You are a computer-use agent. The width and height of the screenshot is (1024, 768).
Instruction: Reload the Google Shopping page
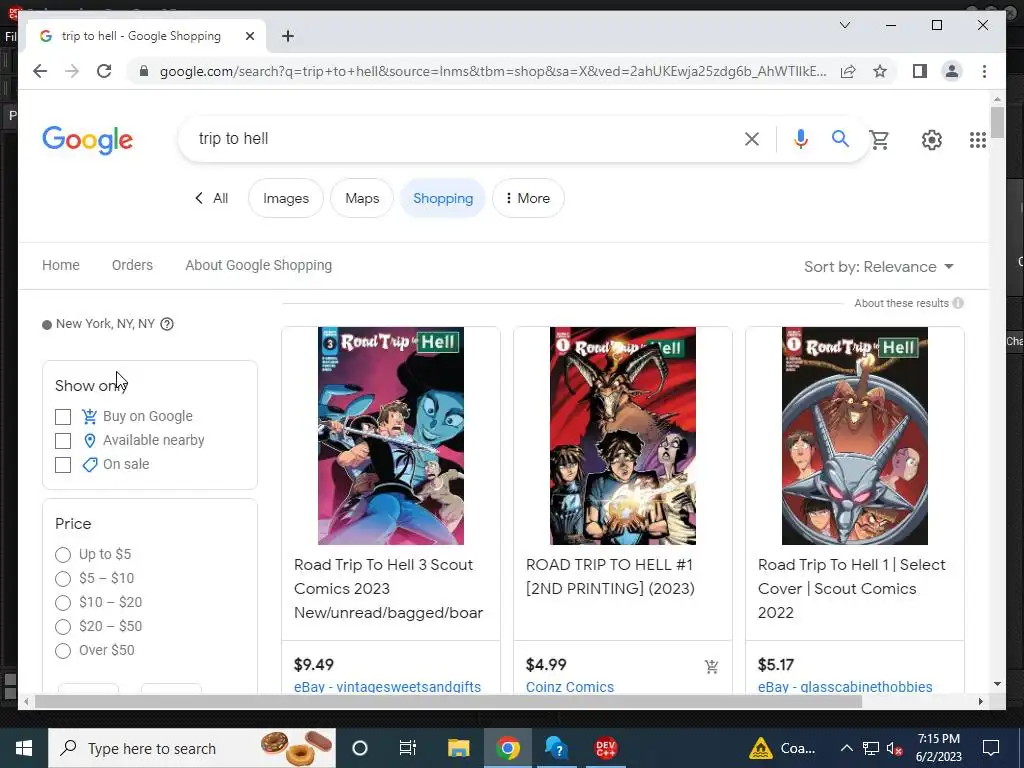(104, 71)
